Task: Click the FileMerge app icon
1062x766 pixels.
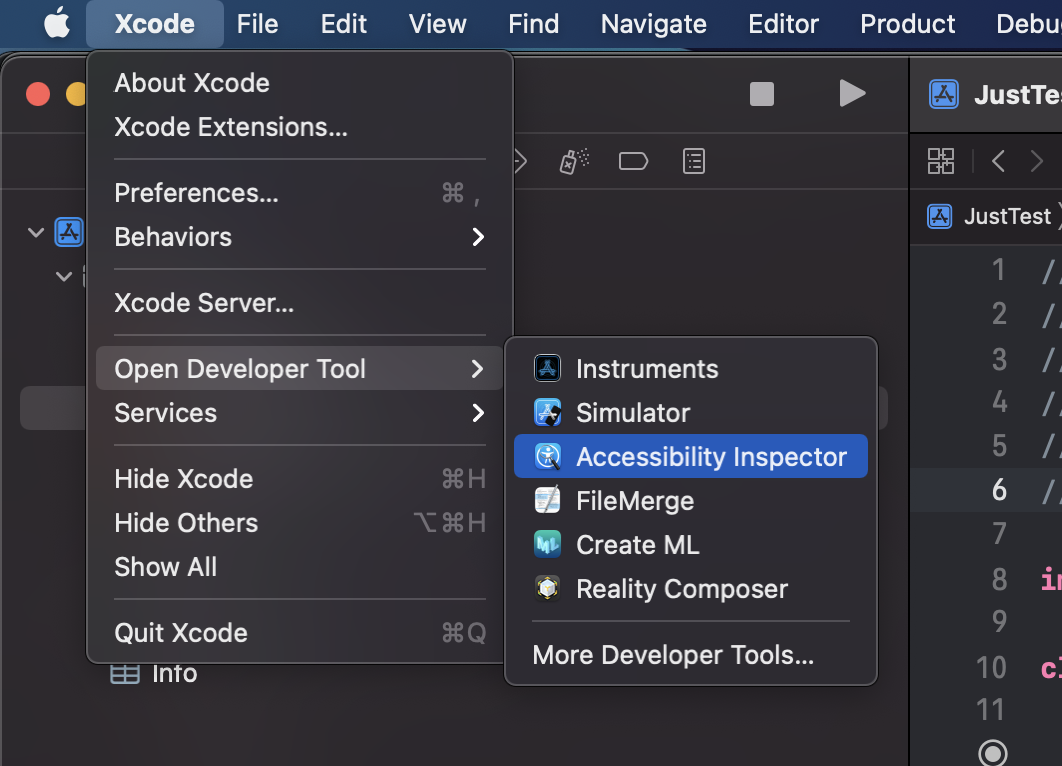Action: coord(547,501)
